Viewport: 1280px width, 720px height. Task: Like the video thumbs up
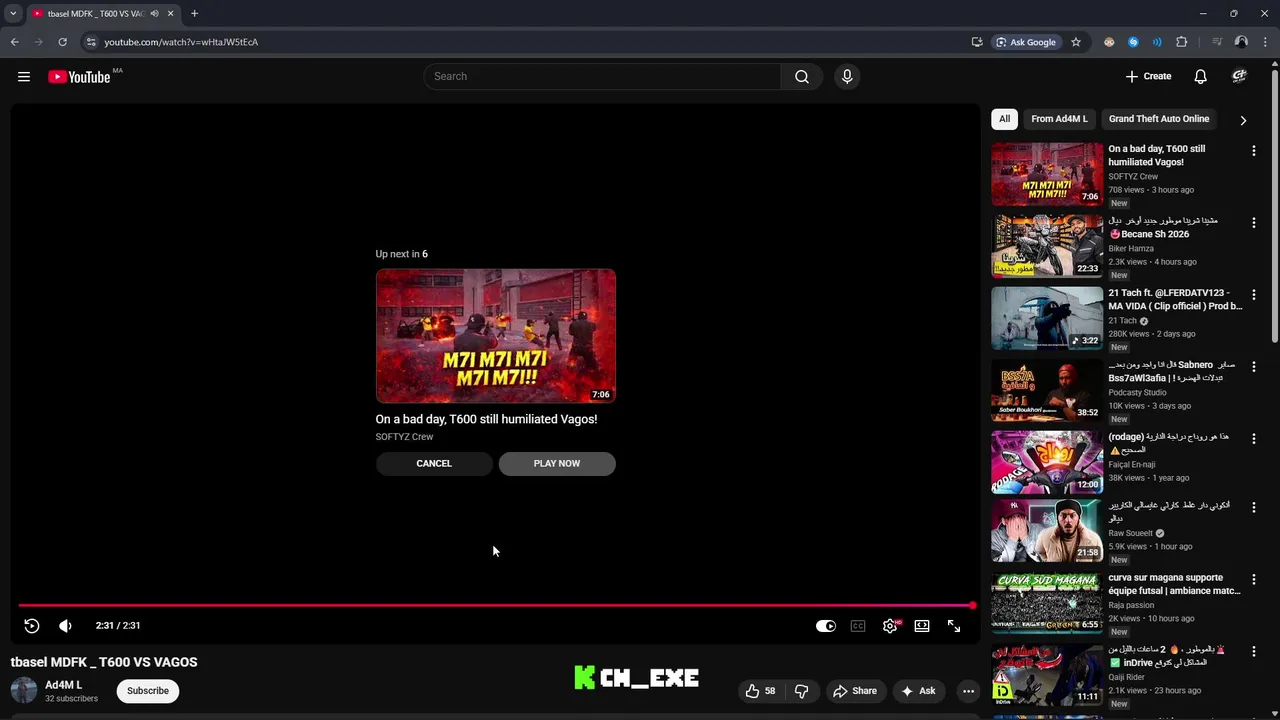pos(760,691)
